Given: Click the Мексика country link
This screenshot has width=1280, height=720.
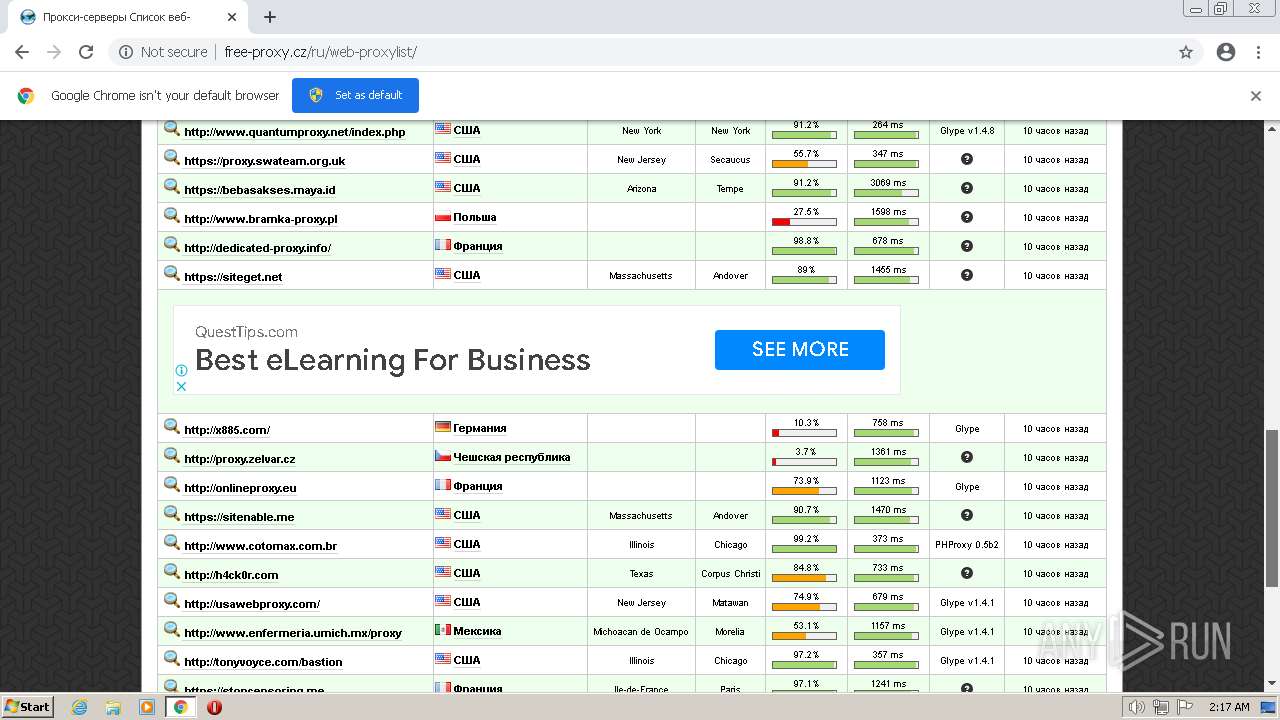Looking at the screenshot, I should [477, 631].
